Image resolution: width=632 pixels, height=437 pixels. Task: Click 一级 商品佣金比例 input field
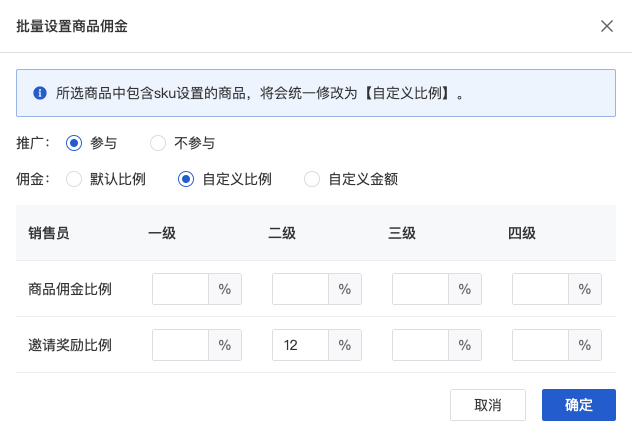coord(180,290)
